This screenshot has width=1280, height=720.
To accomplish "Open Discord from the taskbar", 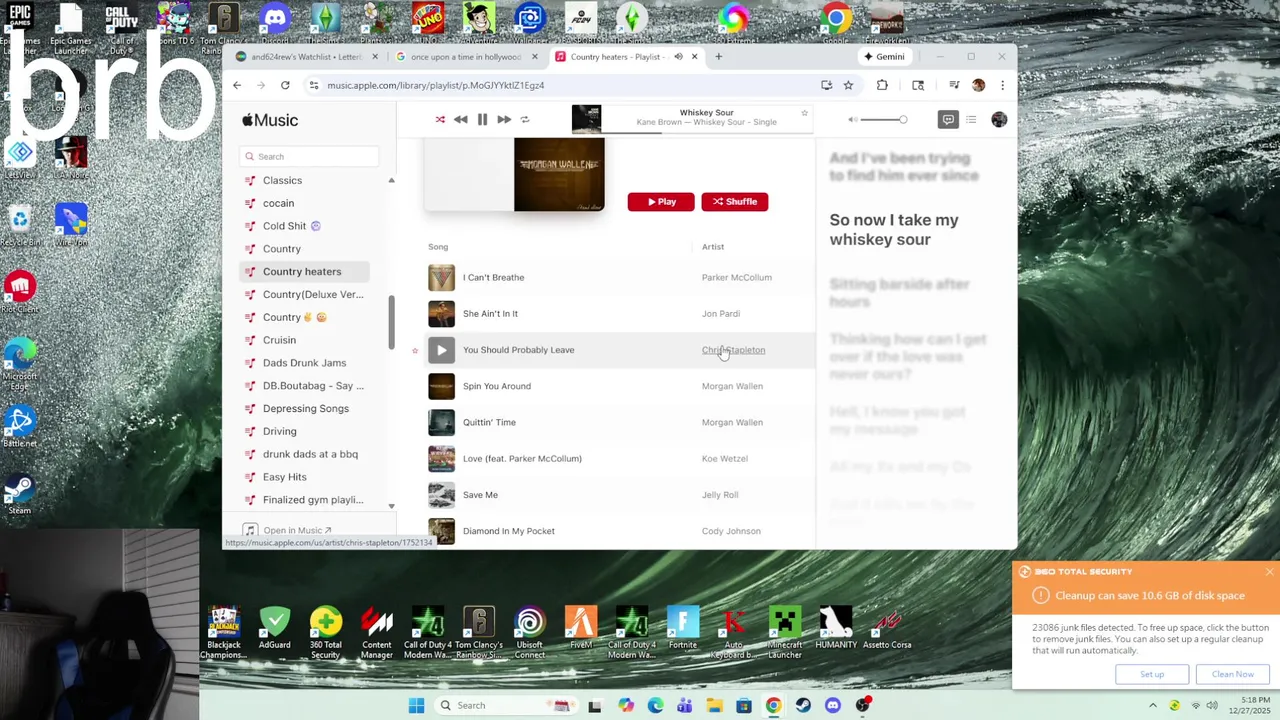I will click(833, 705).
